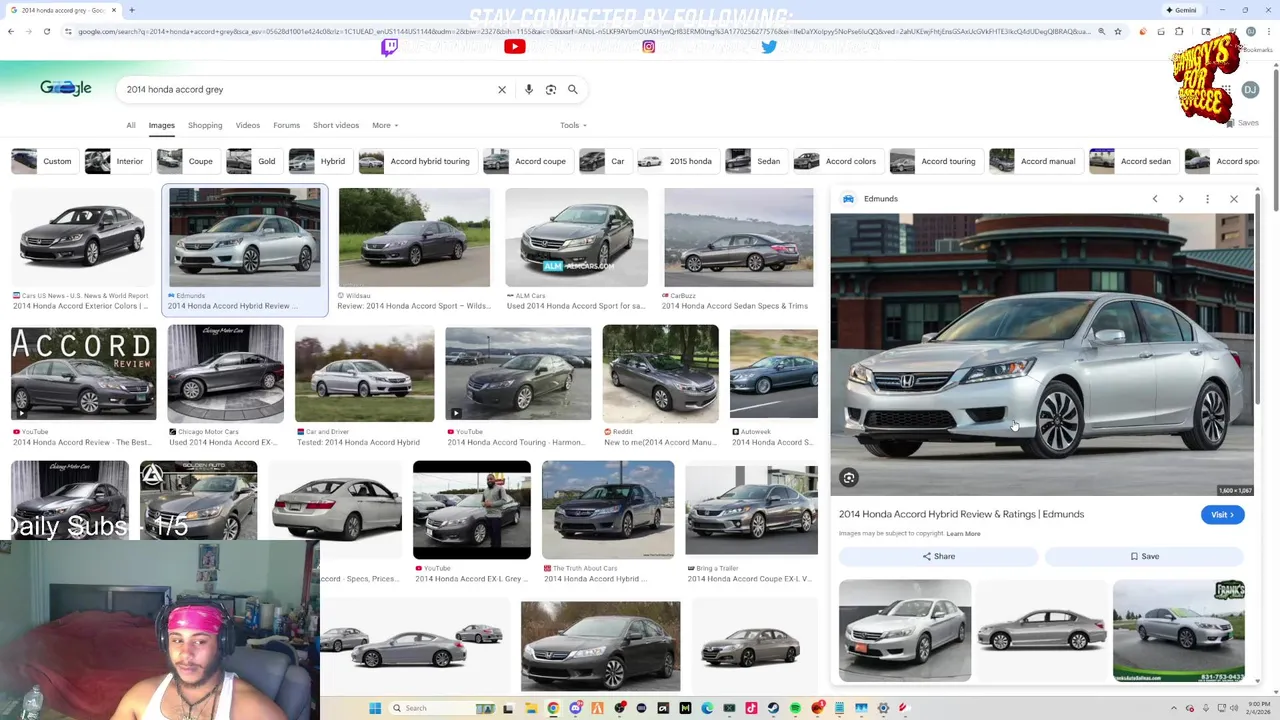Image resolution: width=1280 pixels, height=720 pixels.
Task: Filter by Accord manual chip
Action: point(1035,161)
